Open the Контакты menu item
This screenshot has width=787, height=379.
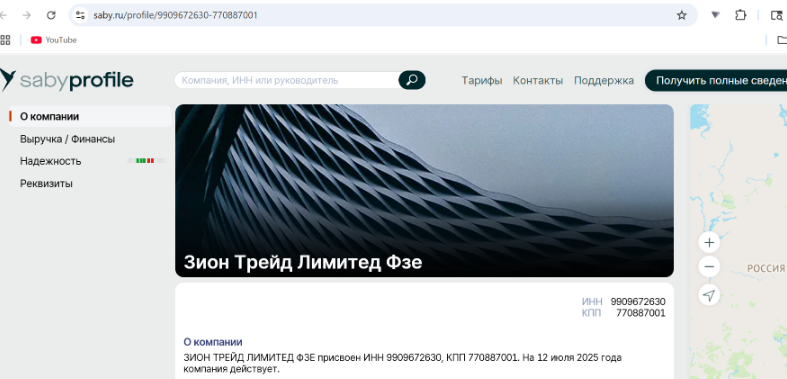click(x=538, y=80)
